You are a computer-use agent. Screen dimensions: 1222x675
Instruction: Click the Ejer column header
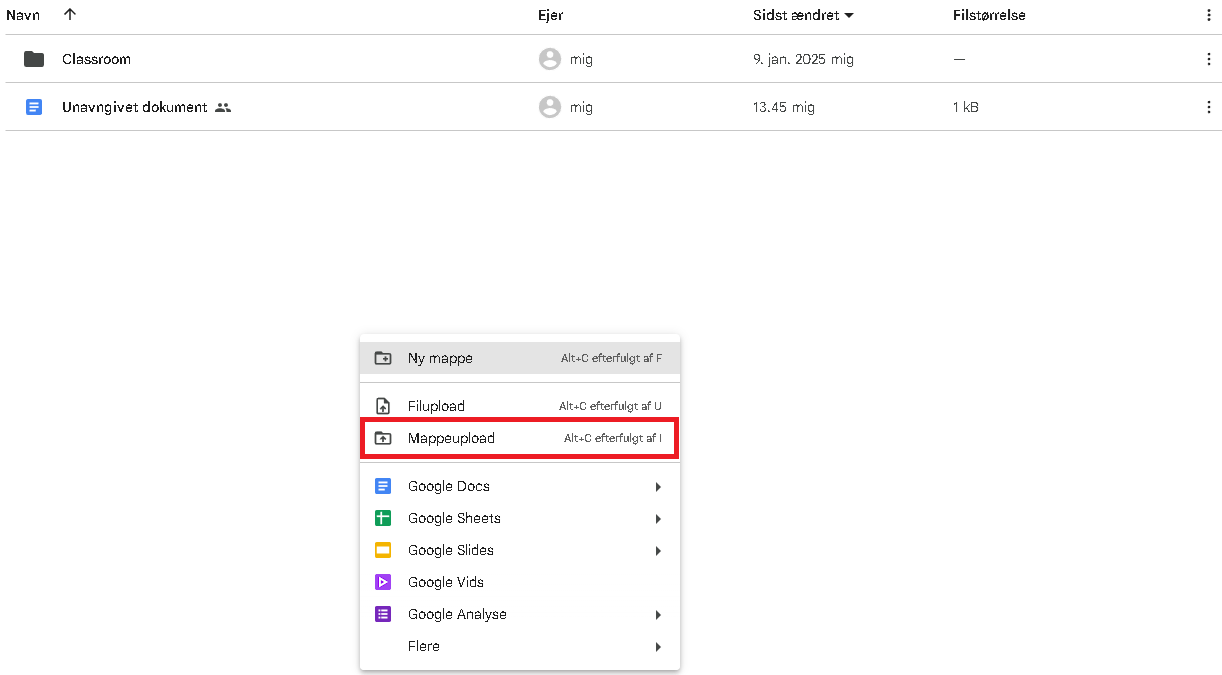click(550, 15)
